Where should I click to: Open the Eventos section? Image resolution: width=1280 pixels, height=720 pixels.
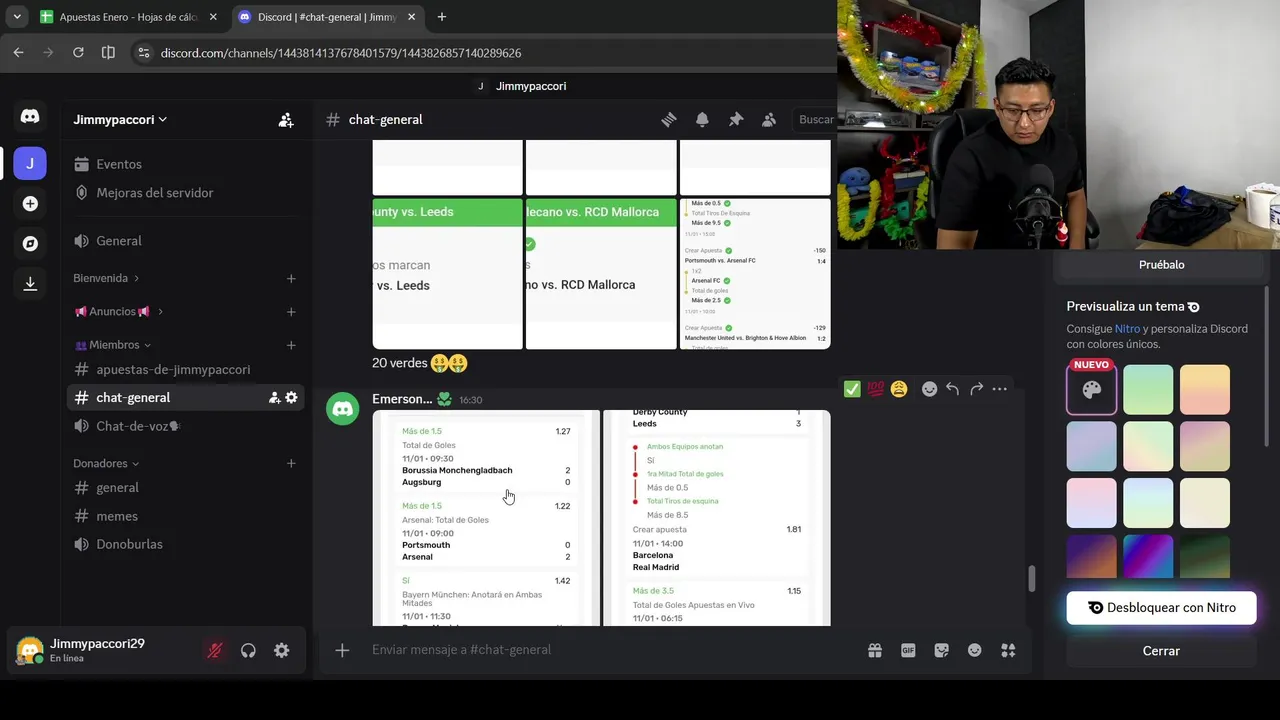pyautogui.click(x=186, y=164)
